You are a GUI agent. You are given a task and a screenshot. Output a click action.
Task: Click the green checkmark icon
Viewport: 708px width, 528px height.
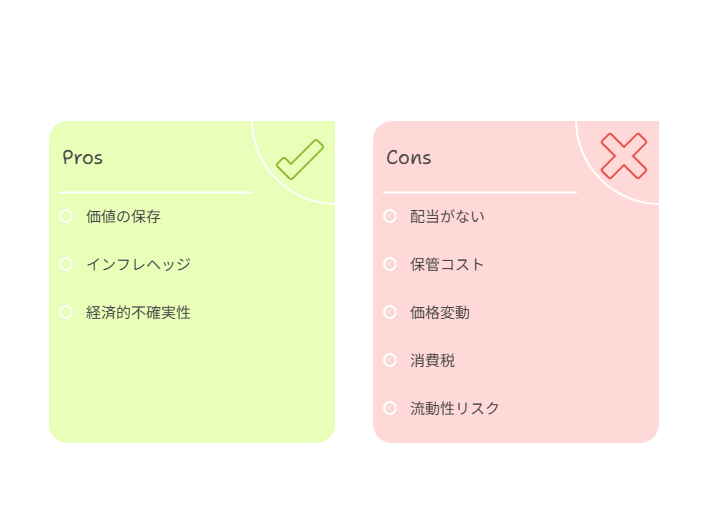point(300,159)
